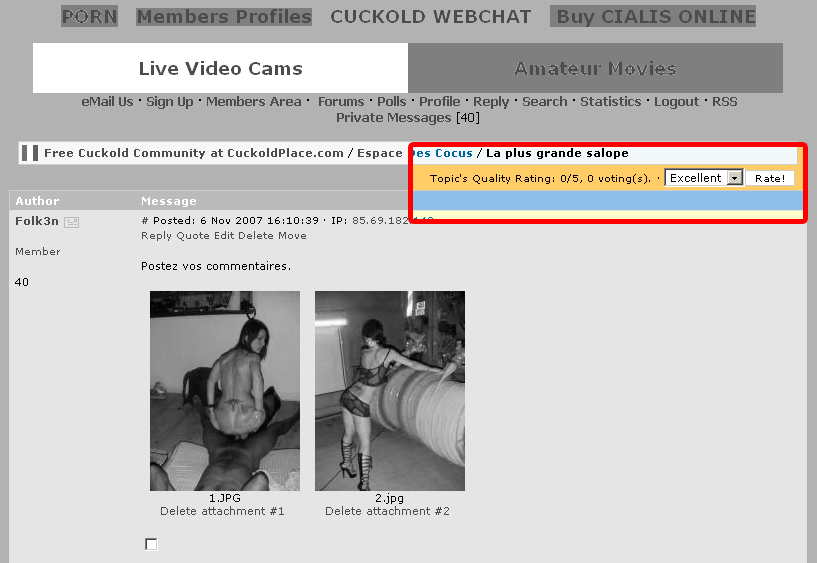
Task: Tick the checkbox below the attachments
Action: [151, 544]
